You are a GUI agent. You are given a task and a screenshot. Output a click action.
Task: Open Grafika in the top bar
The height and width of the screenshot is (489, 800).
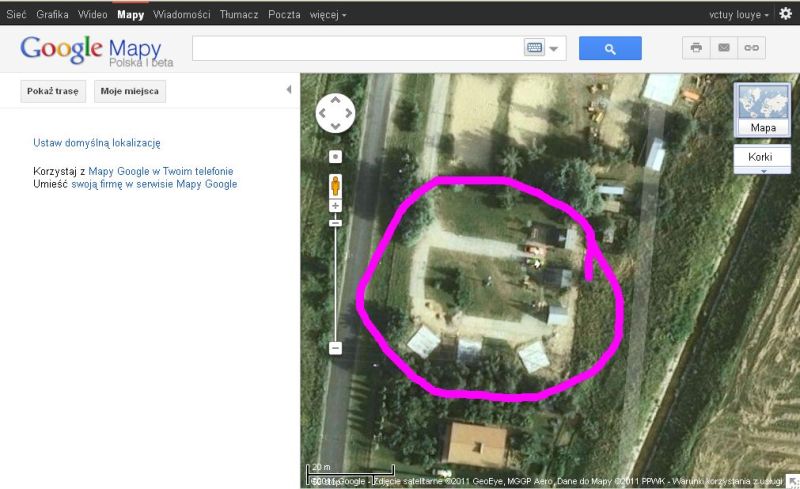pos(52,15)
